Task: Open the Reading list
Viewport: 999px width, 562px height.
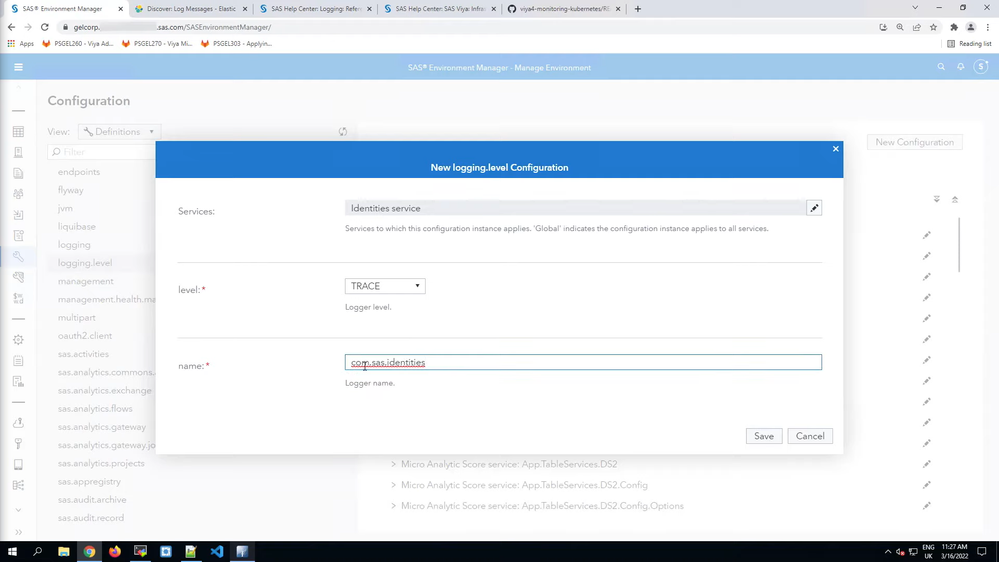Action: [969, 44]
